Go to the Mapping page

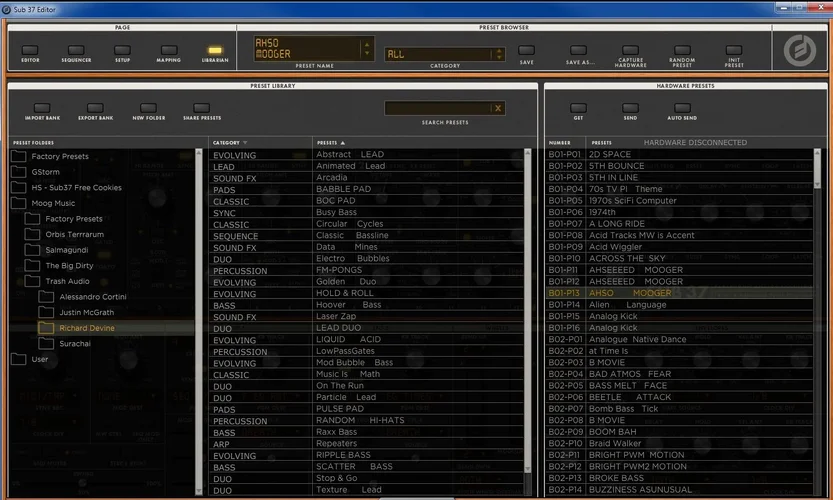click(168, 50)
